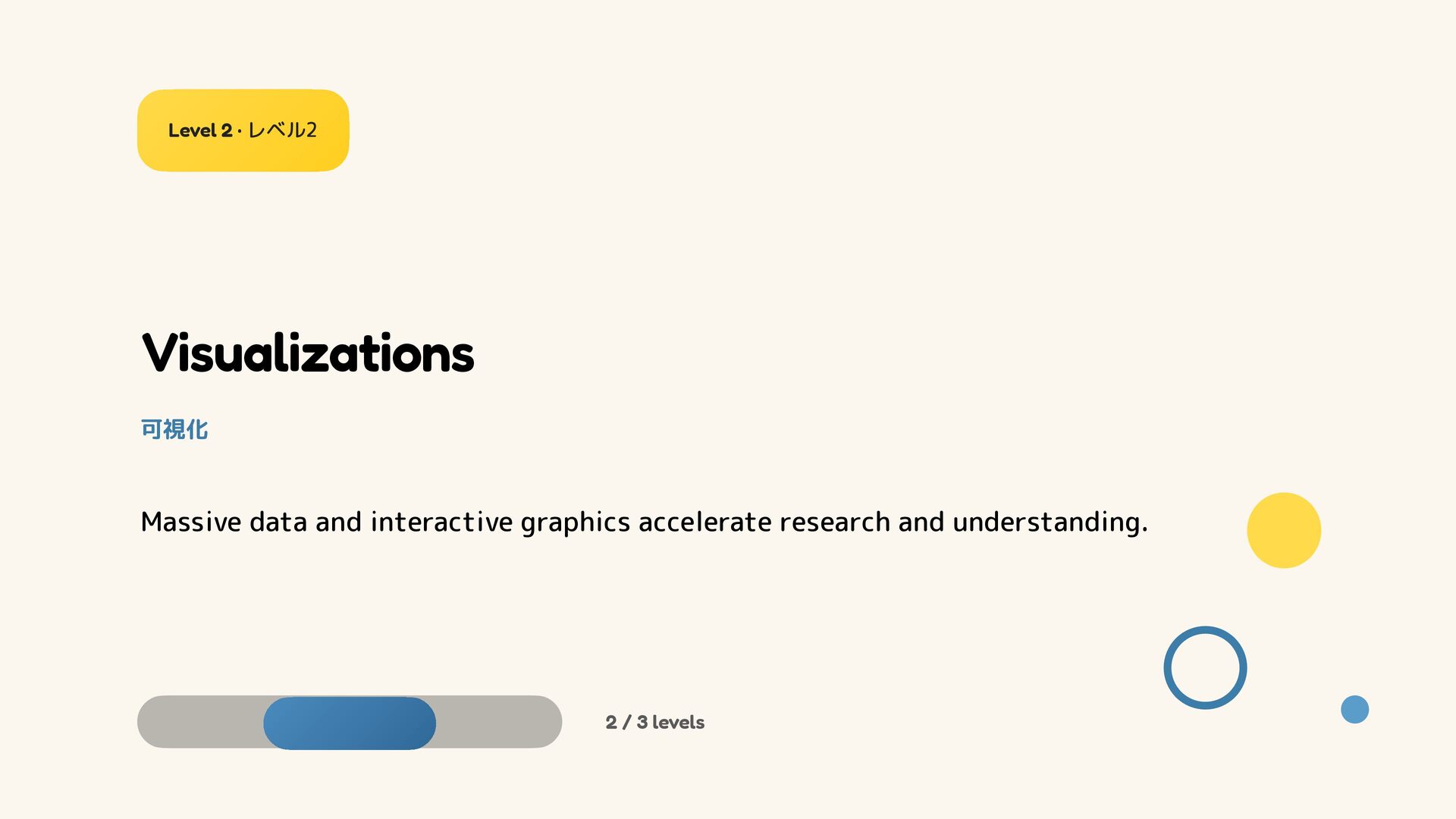Viewport: 1456px width, 819px height.
Task: Select the large yellow filled circle
Action: [x=1284, y=530]
